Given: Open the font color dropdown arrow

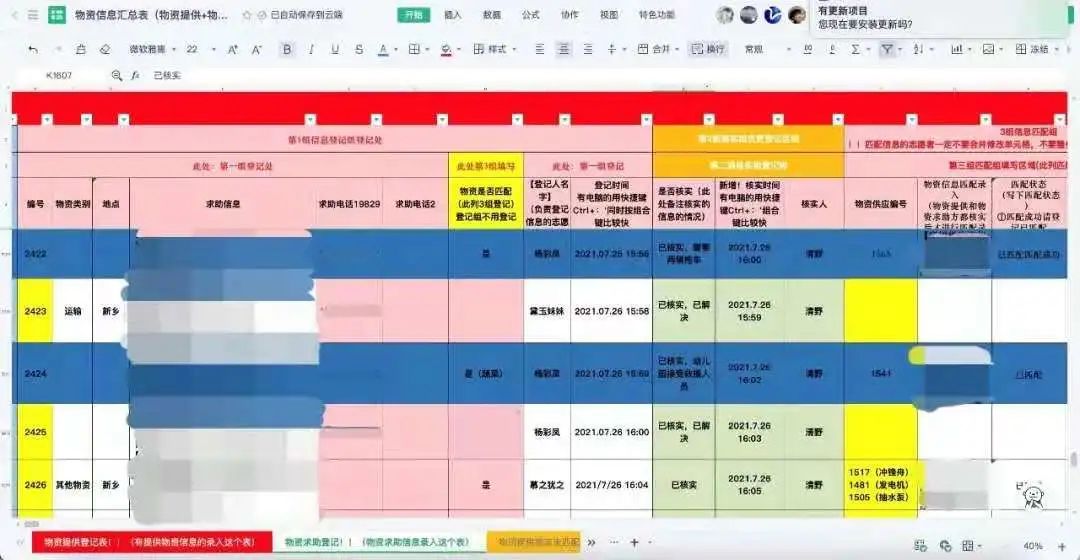Looking at the screenshot, I should (x=396, y=50).
